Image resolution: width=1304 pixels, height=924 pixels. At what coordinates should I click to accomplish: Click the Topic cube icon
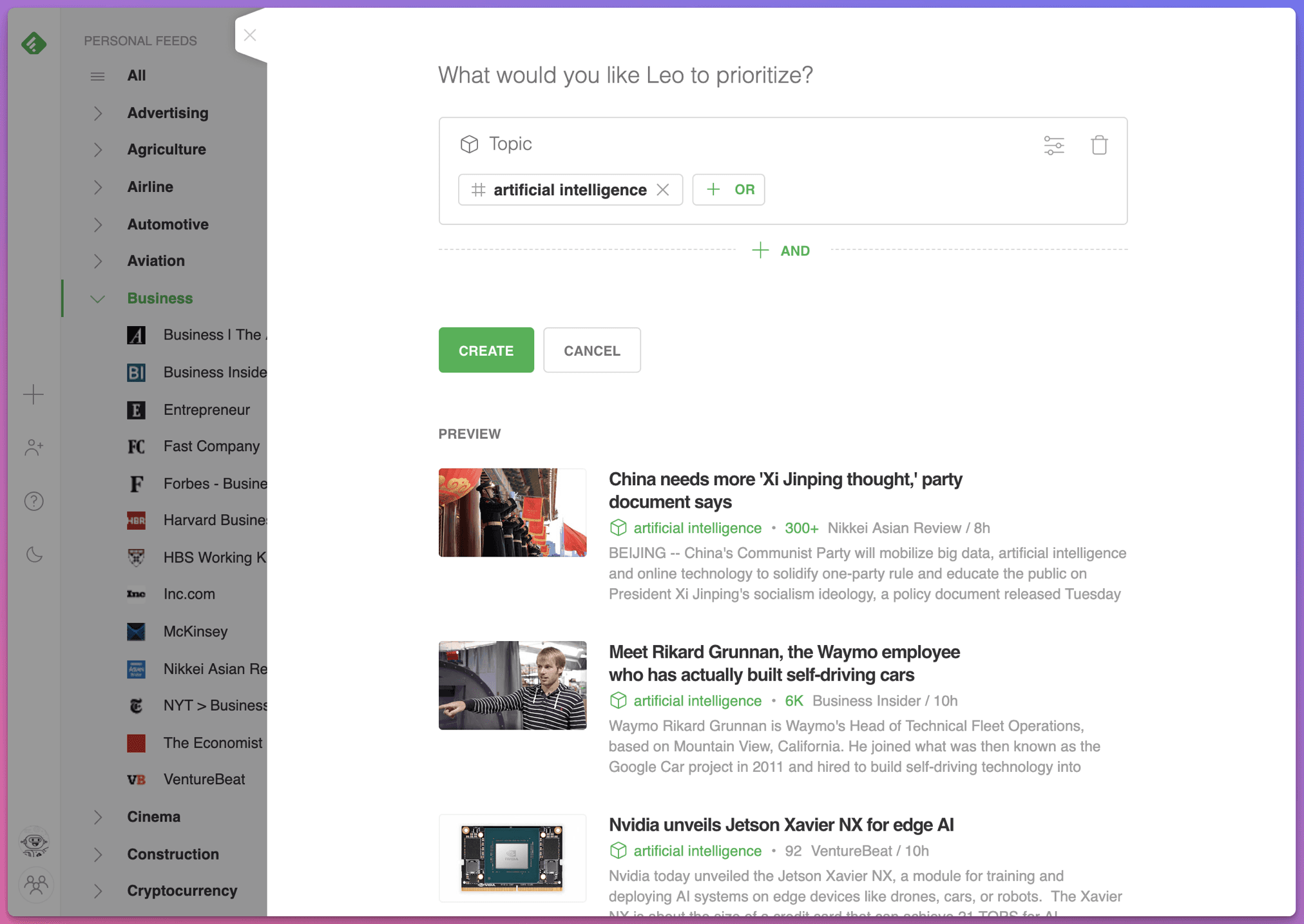coord(469,144)
